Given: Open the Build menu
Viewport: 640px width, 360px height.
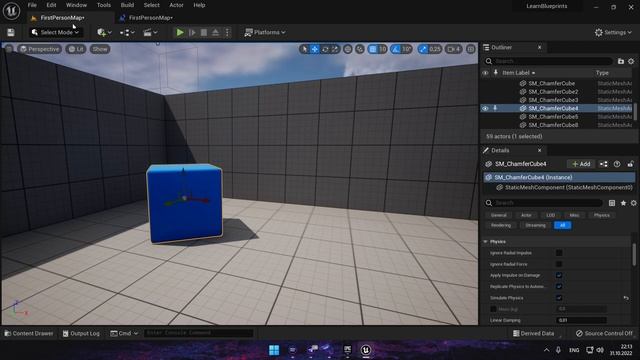Looking at the screenshot, I should [x=127, y=5].
